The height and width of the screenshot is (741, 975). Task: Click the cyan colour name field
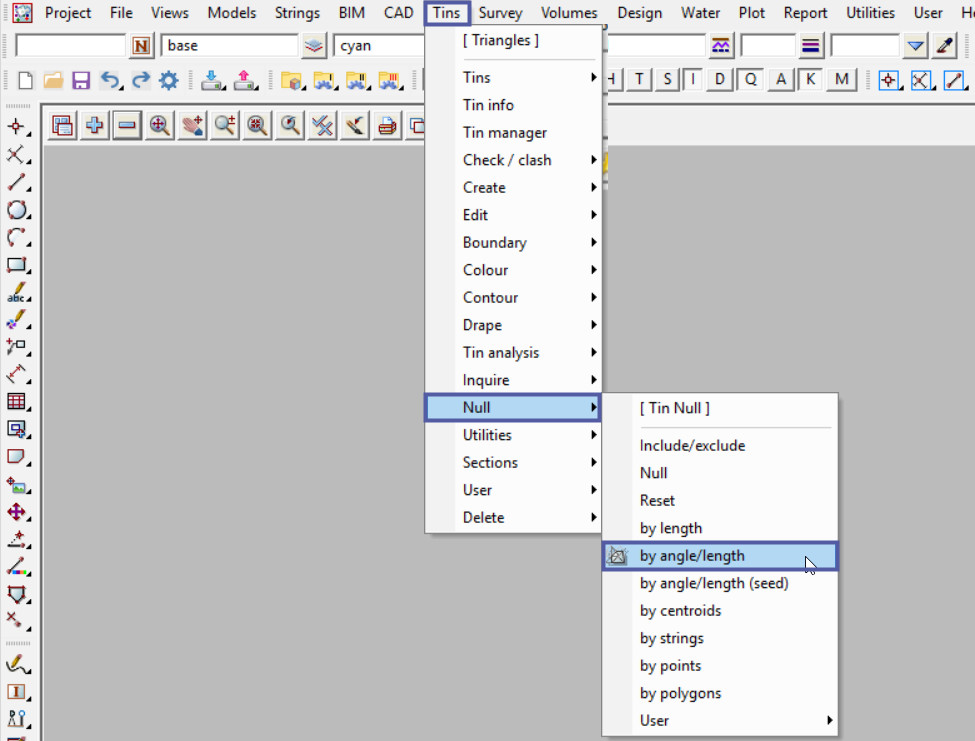[x=378, y=46]
